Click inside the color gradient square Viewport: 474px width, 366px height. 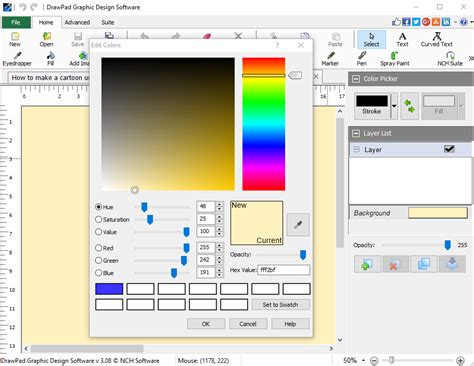tap(168, 124)
